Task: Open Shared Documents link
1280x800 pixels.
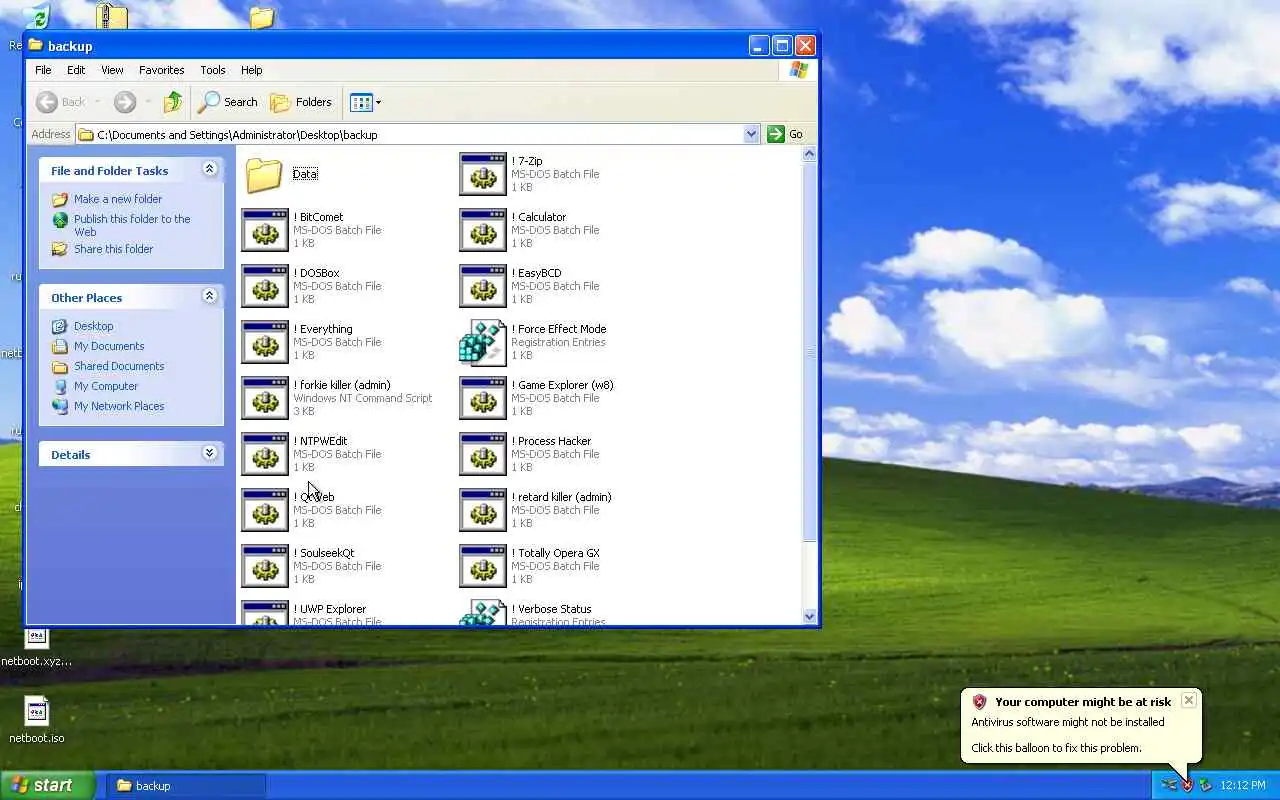Action: [119, 366]
